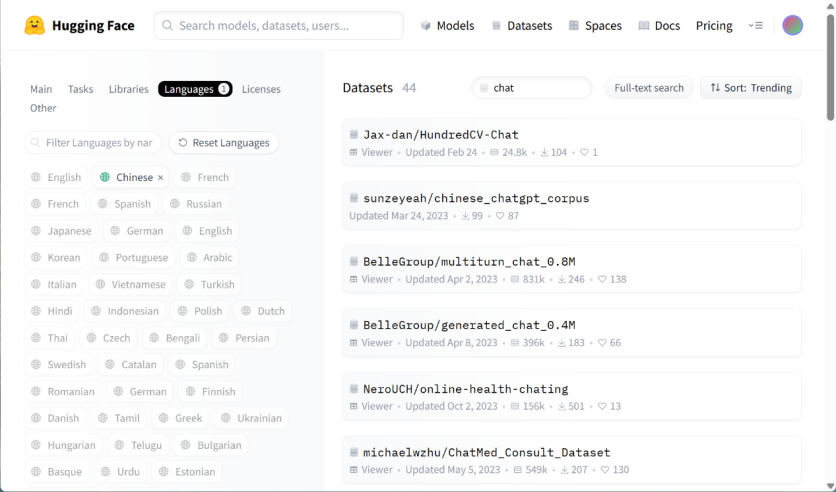836x492 pixels.
Task: Open the Licenses filter tab
Action: tap(261, 89)
